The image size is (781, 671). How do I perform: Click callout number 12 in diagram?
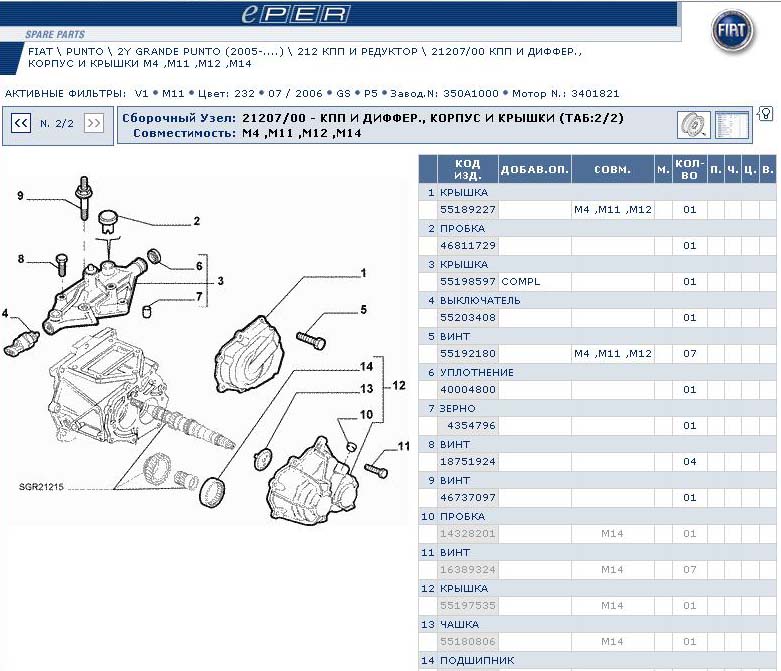pyautogui.click(x=399, y=385)
